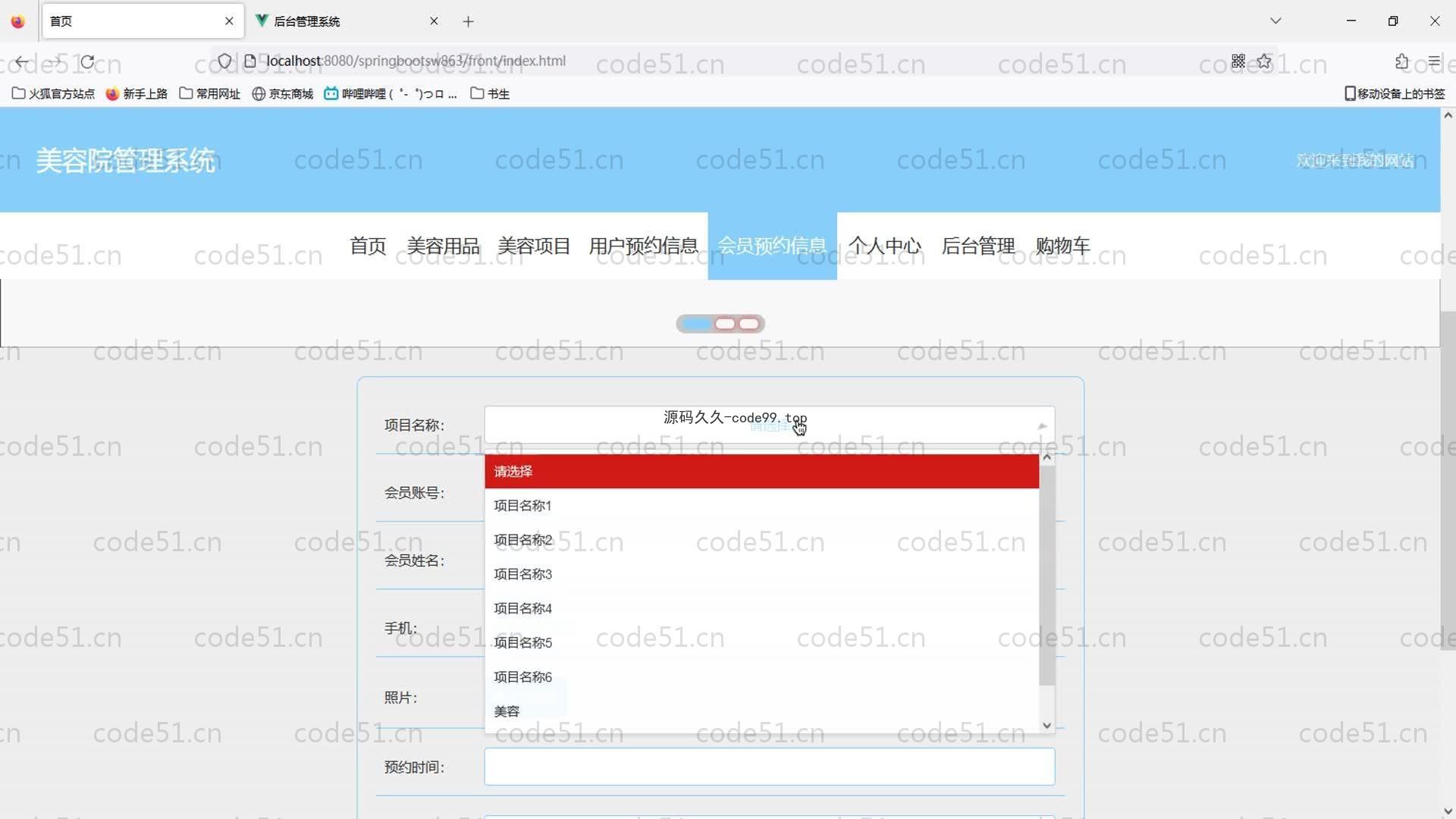The image size is (1456, 819).
Task: Go to 个人中心 page
Action: 885,246
